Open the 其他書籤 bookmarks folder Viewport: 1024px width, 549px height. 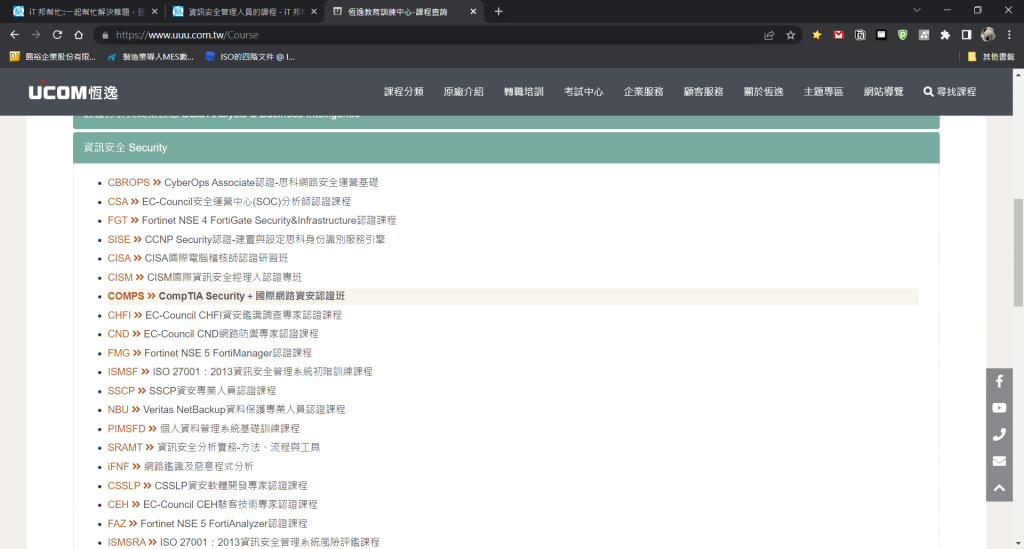991,57
